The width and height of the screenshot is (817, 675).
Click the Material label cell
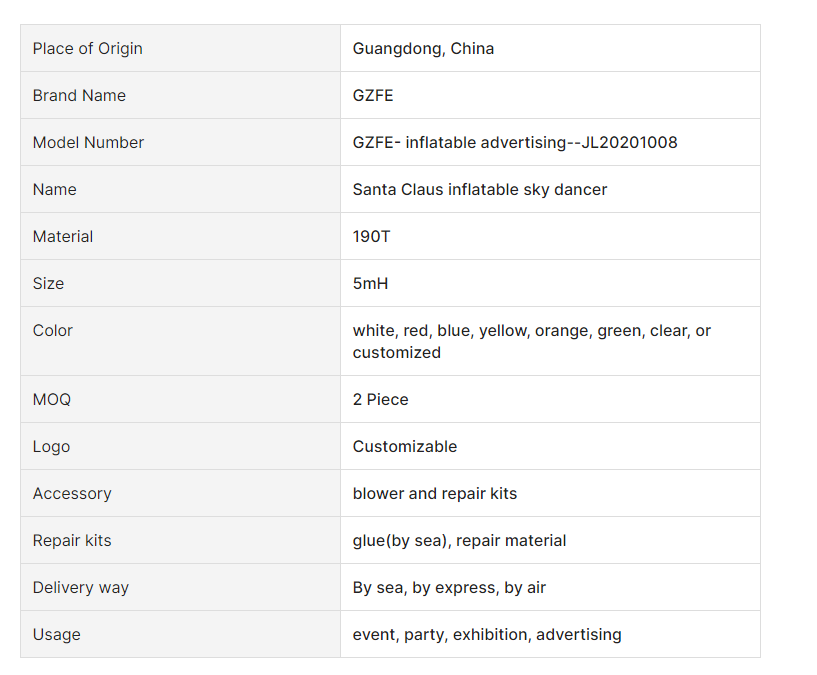coord(63,237)
